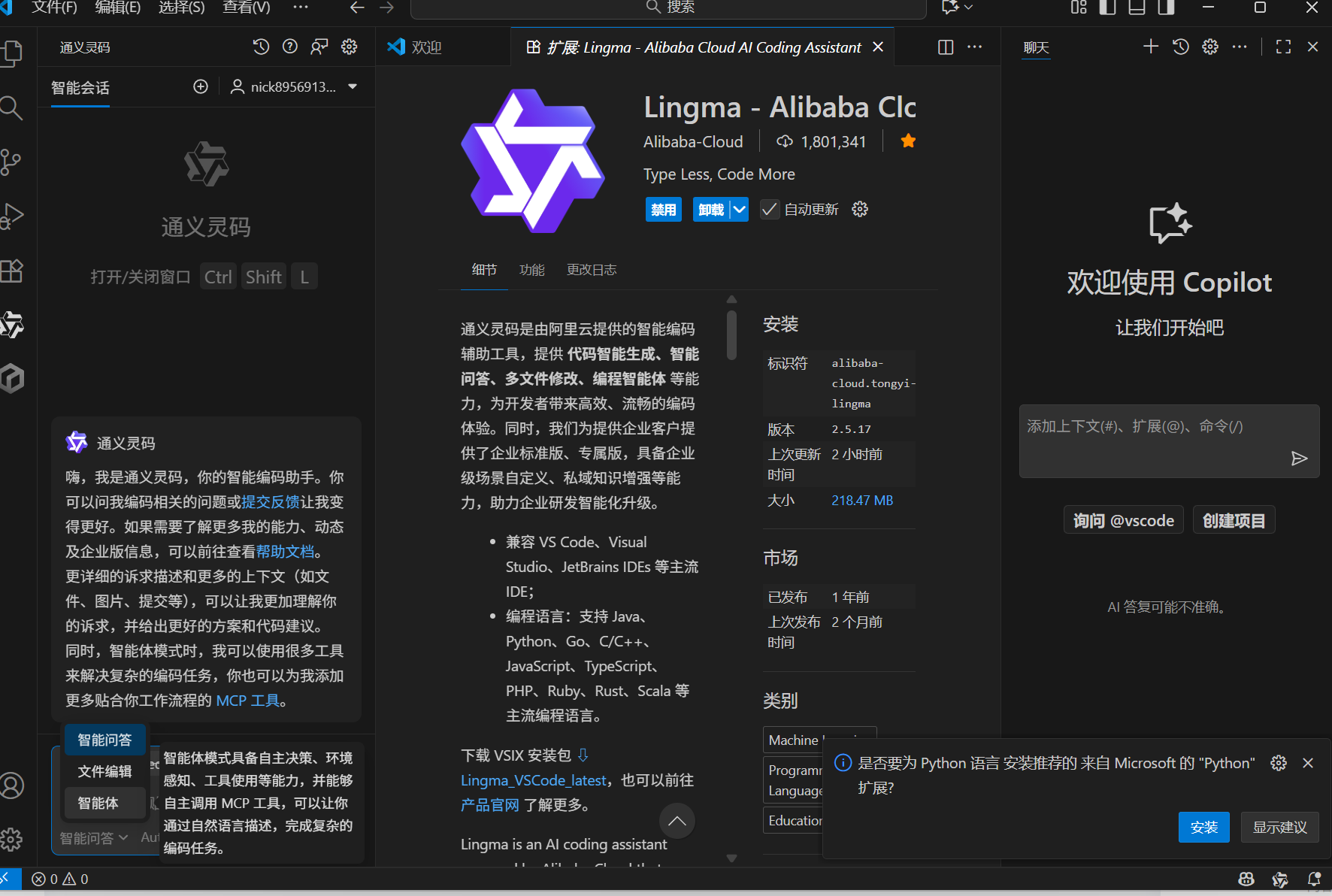Open the 帮助文档 link
Viewport: 1332px width, 896px height.
coord(285,551)
